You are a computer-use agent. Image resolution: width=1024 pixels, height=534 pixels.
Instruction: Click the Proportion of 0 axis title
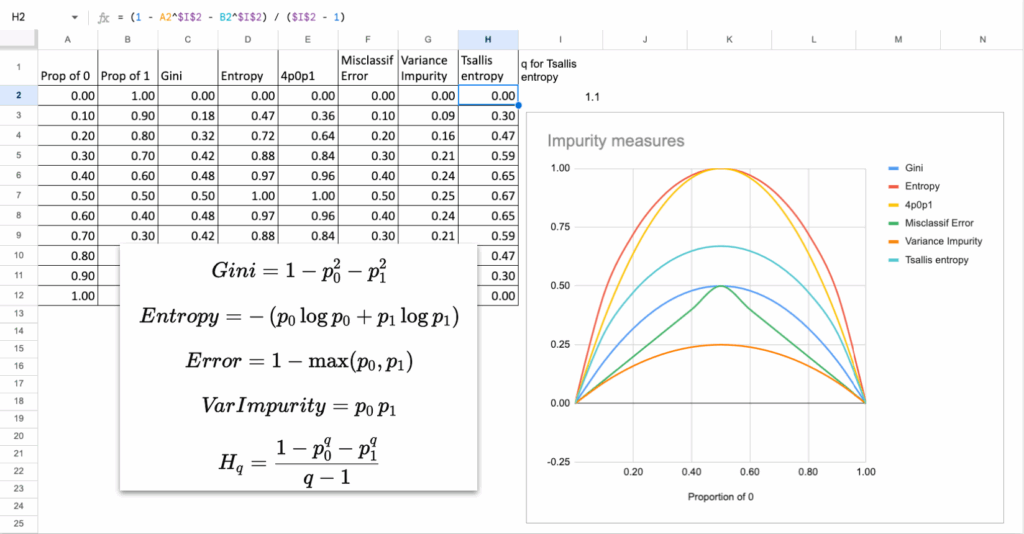click(x=725, y=496)
